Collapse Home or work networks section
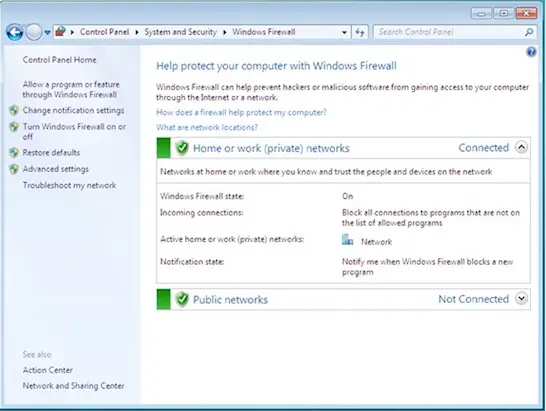The image size is (546, 411). pos(521,147)
